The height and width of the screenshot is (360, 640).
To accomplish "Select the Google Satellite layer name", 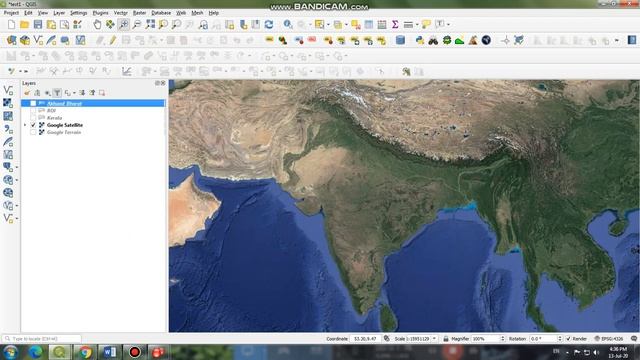I will tap(65, 125).
